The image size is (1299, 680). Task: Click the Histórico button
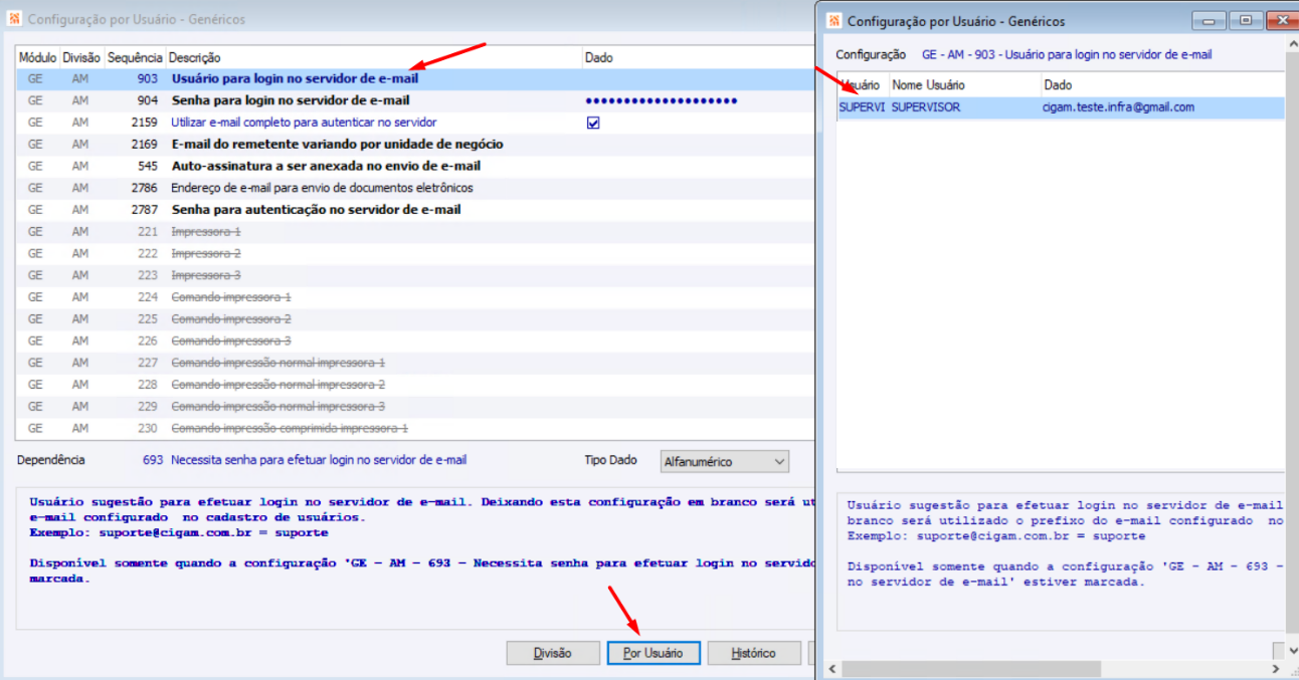tap(754, 653)
